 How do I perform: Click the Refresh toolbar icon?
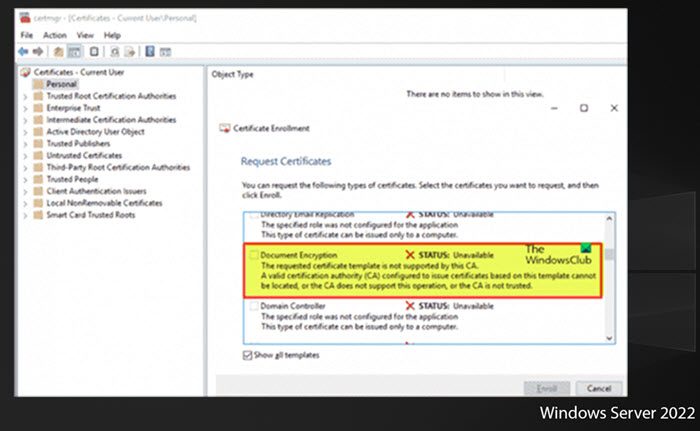point(115,52)
